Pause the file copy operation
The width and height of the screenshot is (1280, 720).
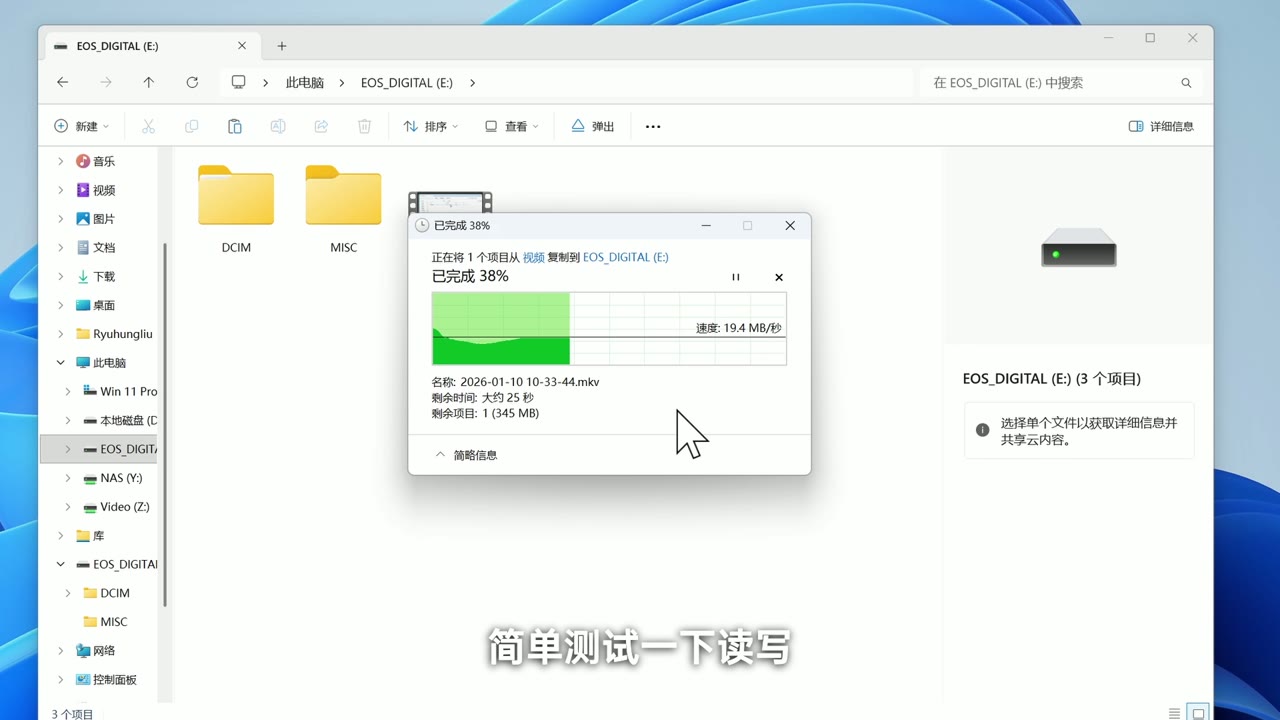[736, 277]
